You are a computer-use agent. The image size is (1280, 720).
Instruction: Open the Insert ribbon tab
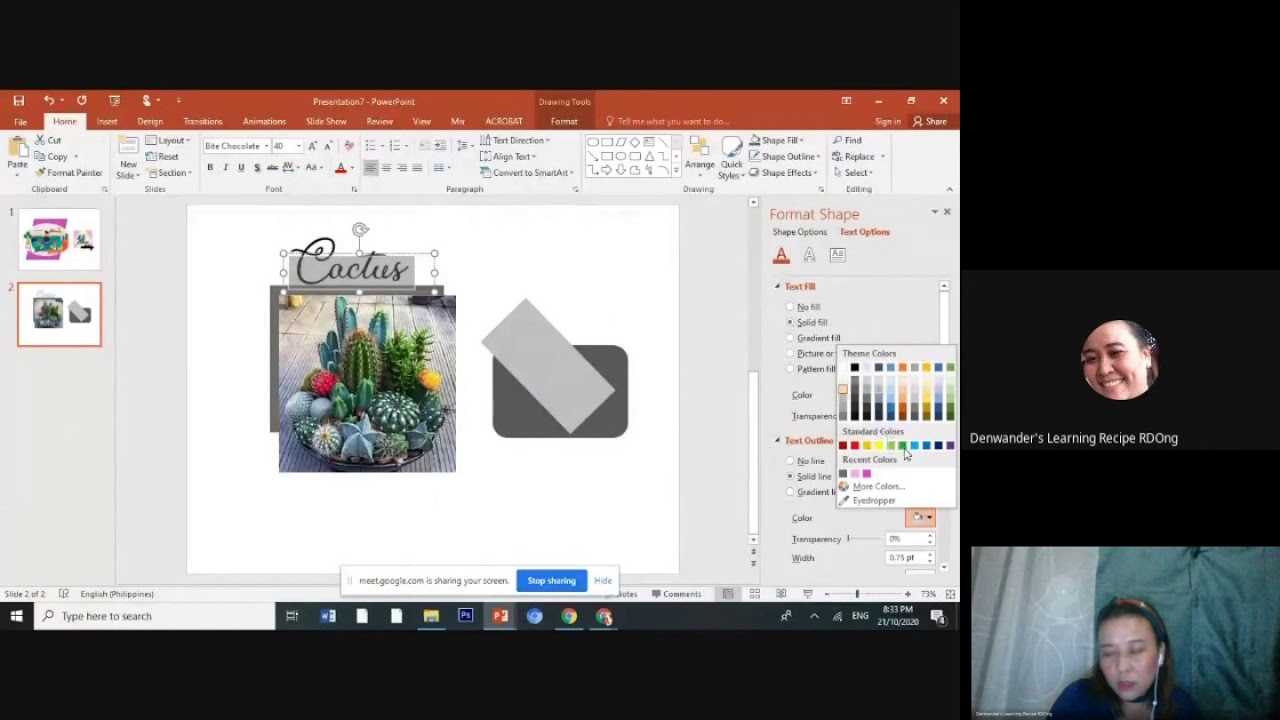pos(107,121)
